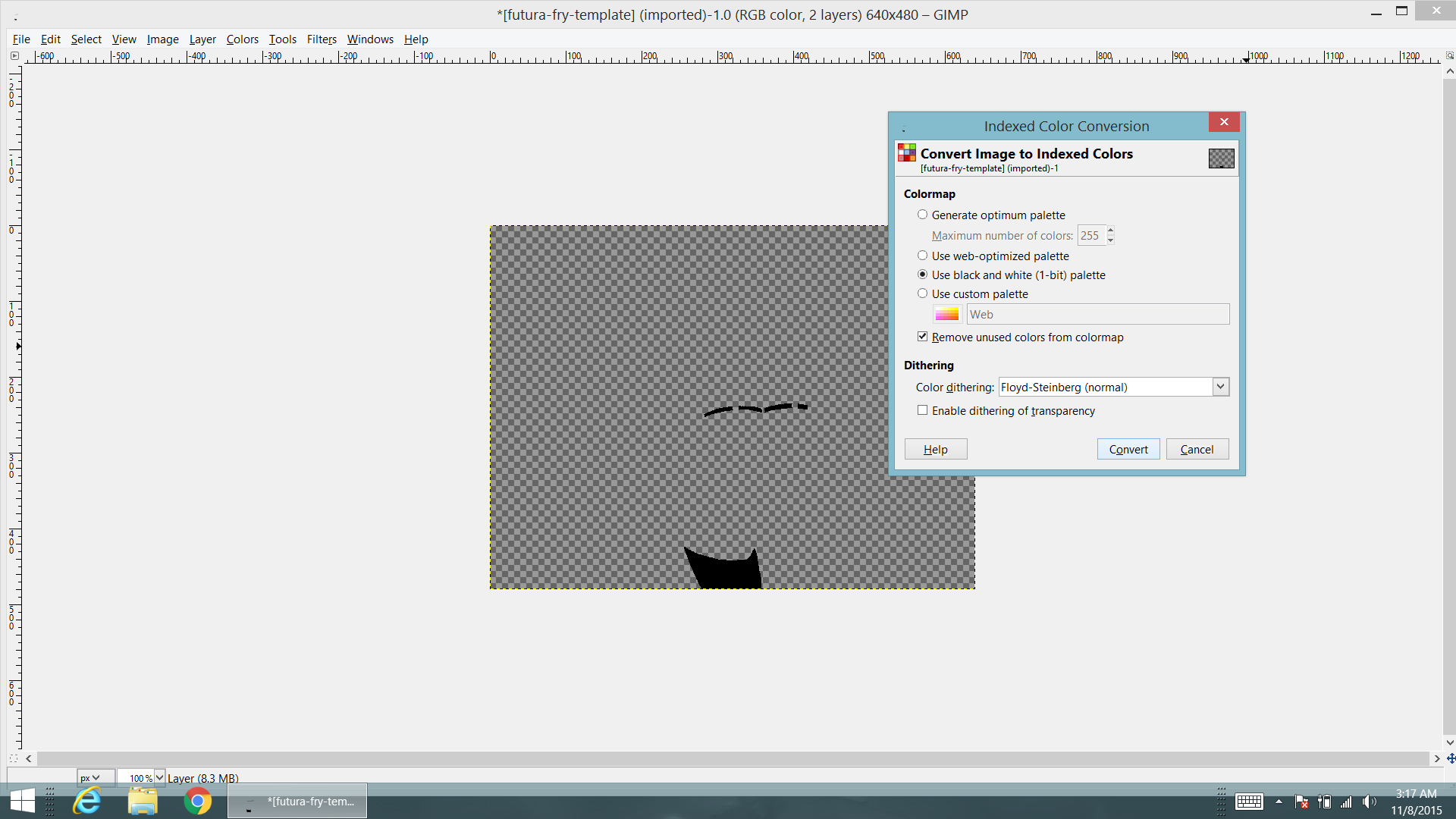Click the Cancel button in the dialog
1456x819 pixels.
coord(1197,449)
